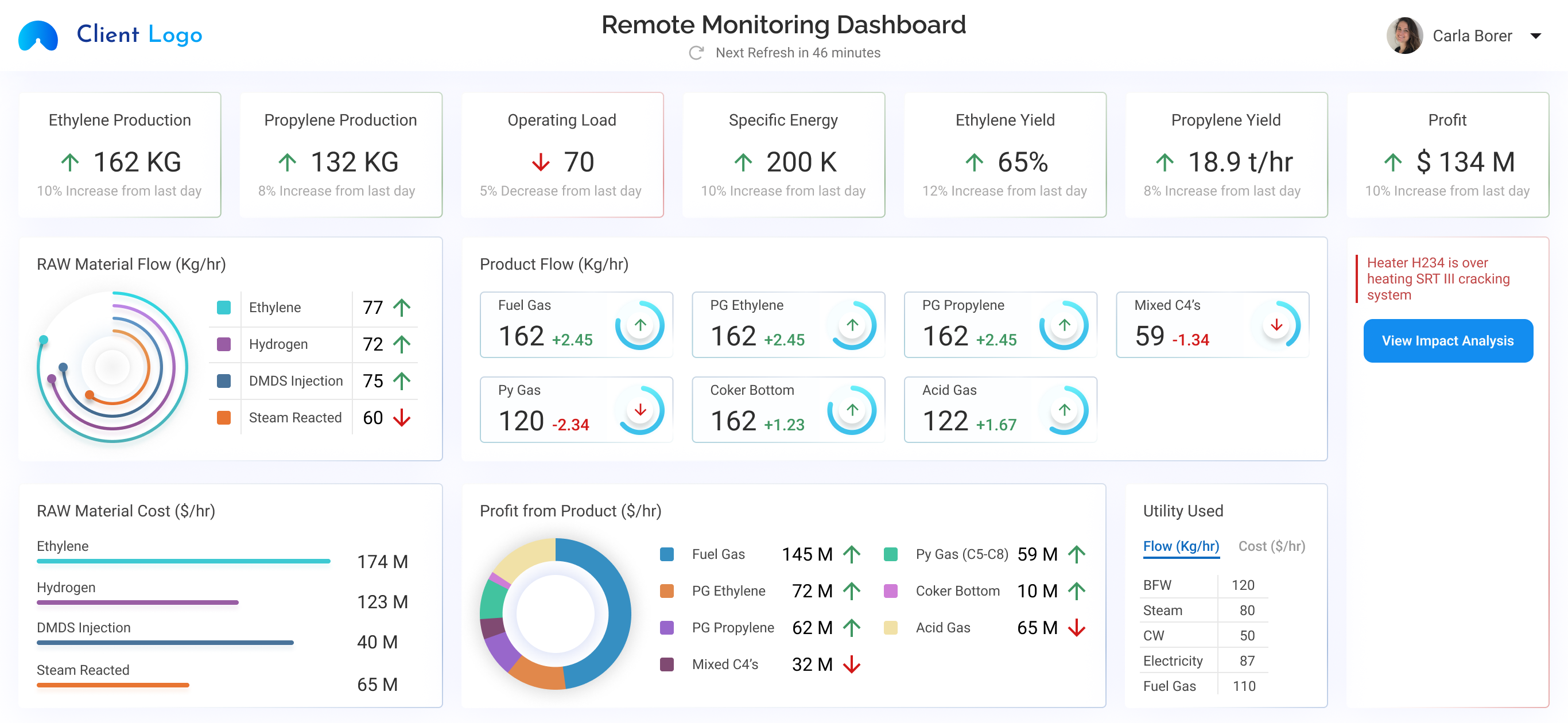Toggle the Ethylene legend marker in RAW Material Flow
The height and width of the screenshot is (723, 1568).
[224, 308]
